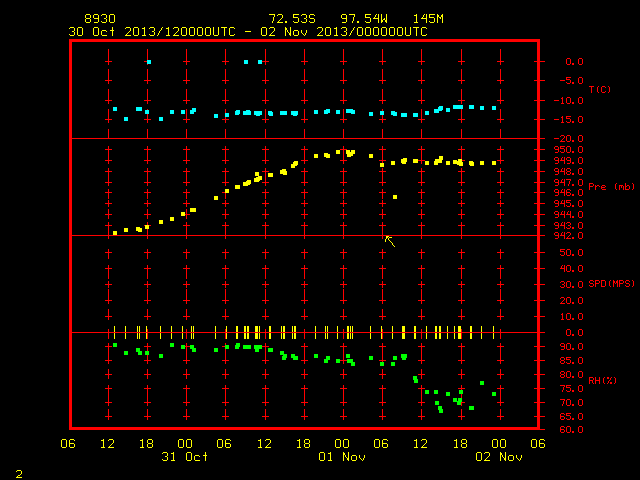Click the 60.0 humidity scale value
640x480 pixels.
click(x=571, y=429)
